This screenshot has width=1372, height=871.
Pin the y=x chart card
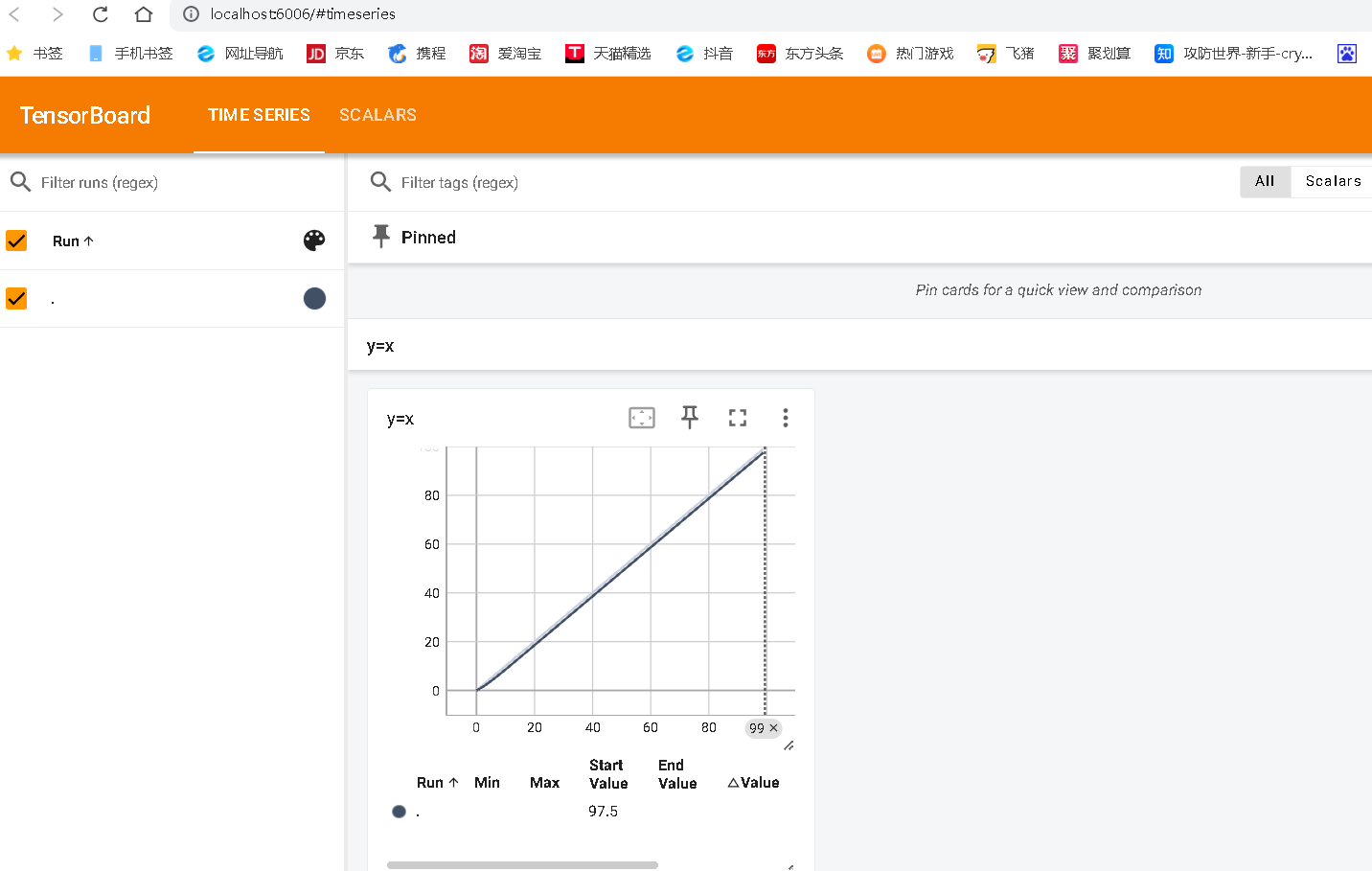[x=689, y=417]
